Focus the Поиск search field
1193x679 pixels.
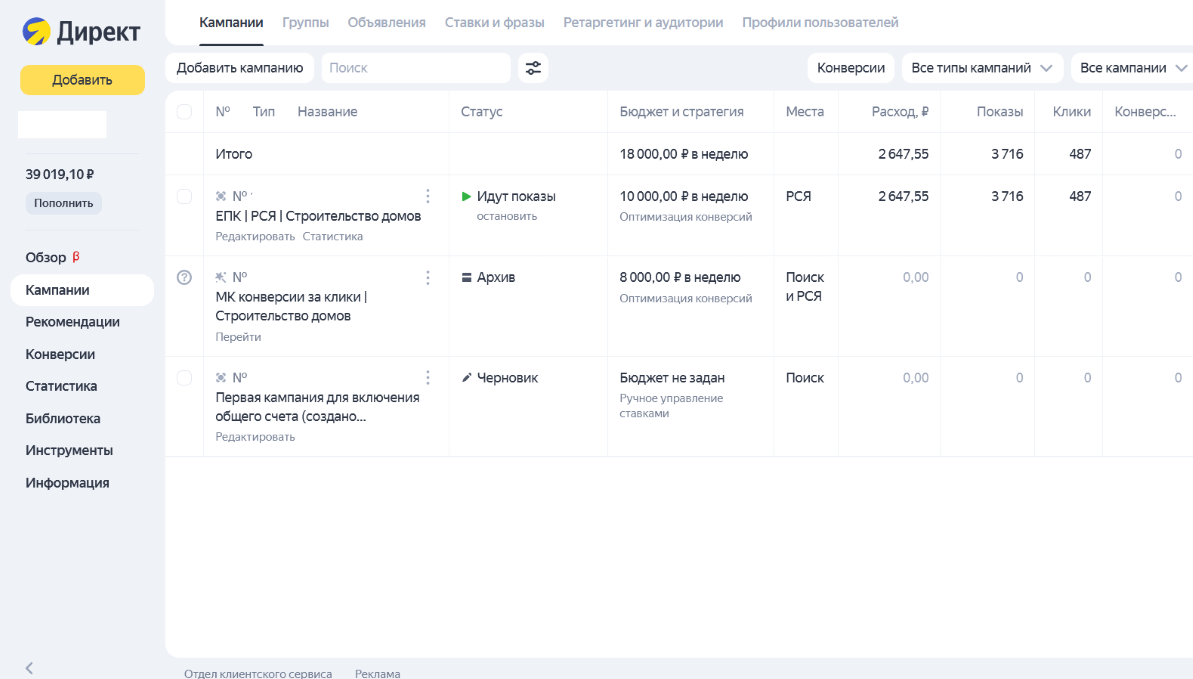[416, 68]
